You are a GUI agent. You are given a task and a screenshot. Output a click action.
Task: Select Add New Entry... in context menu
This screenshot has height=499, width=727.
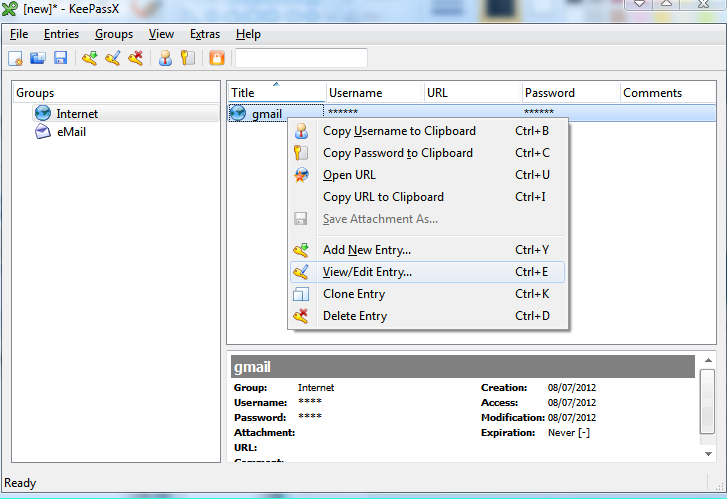427,250
